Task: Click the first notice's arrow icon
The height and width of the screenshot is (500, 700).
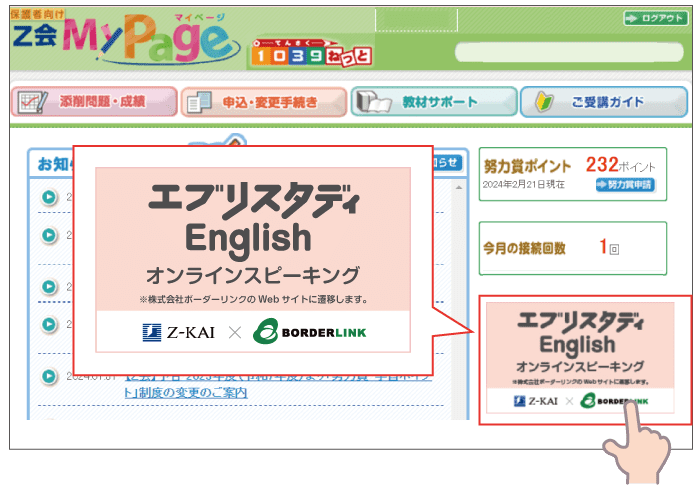Action: point(50,197)
